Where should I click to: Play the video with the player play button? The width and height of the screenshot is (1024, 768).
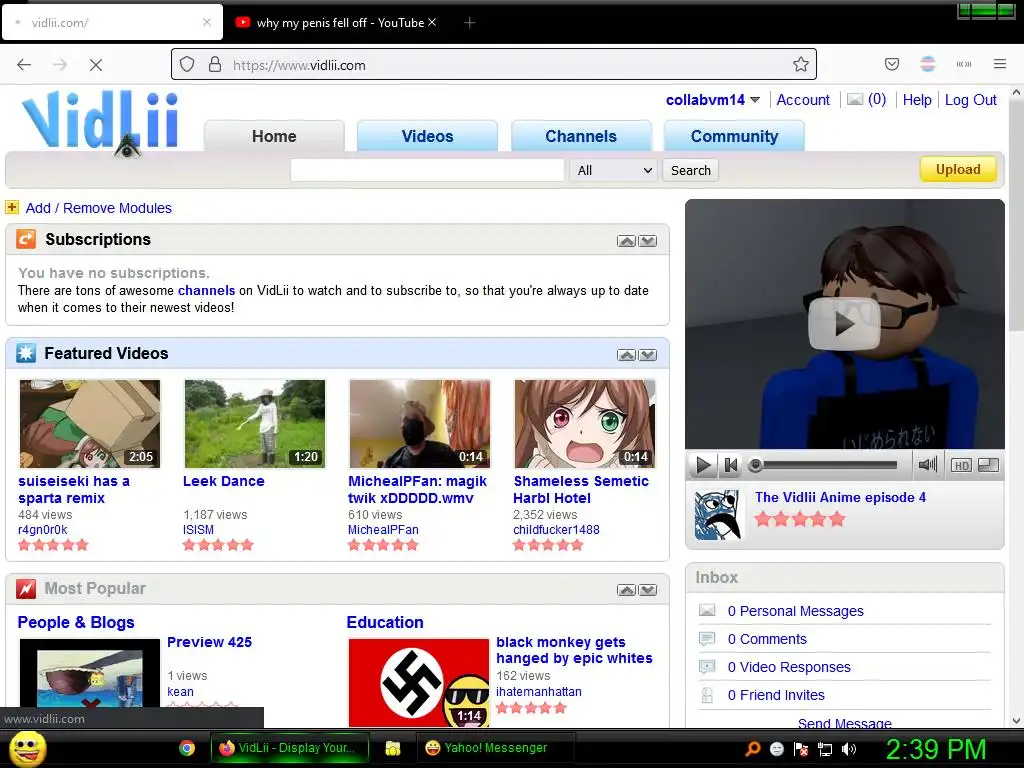[703, 465]
